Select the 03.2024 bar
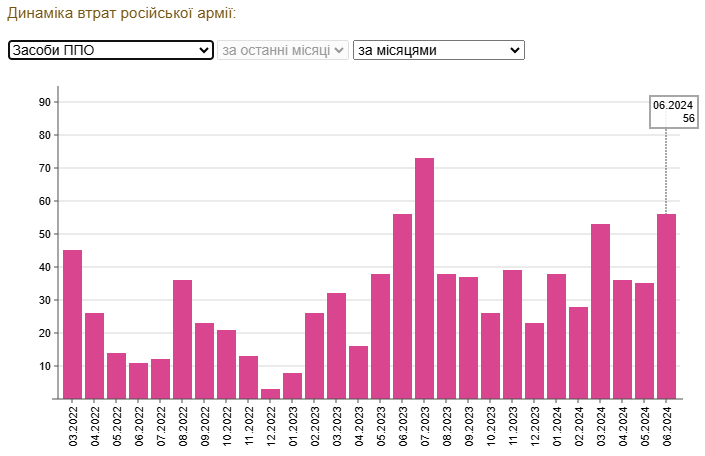 click(600, 311)
